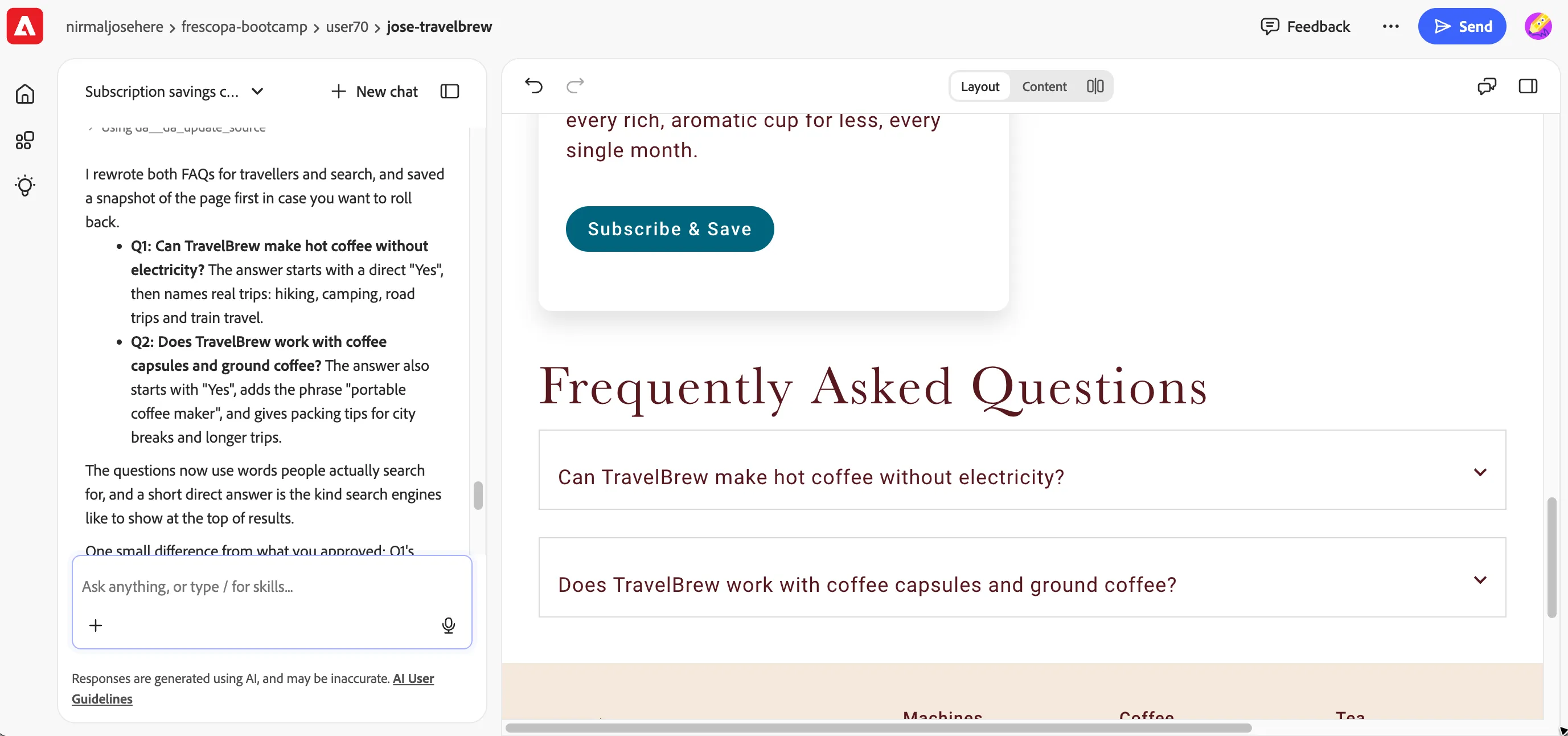Open the three-dots more options menu
1568x736 pixels.
pyautogui.click(x=1390, y=26)
